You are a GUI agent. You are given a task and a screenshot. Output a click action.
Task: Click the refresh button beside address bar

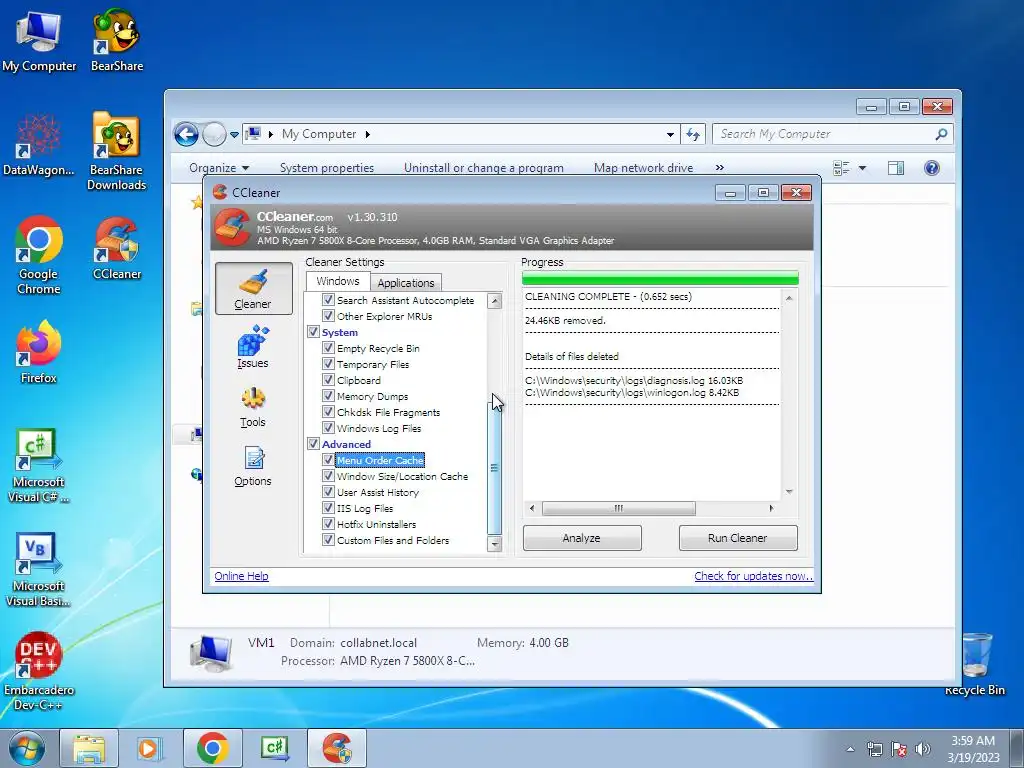pyautogui.click(x=693, y=135)
